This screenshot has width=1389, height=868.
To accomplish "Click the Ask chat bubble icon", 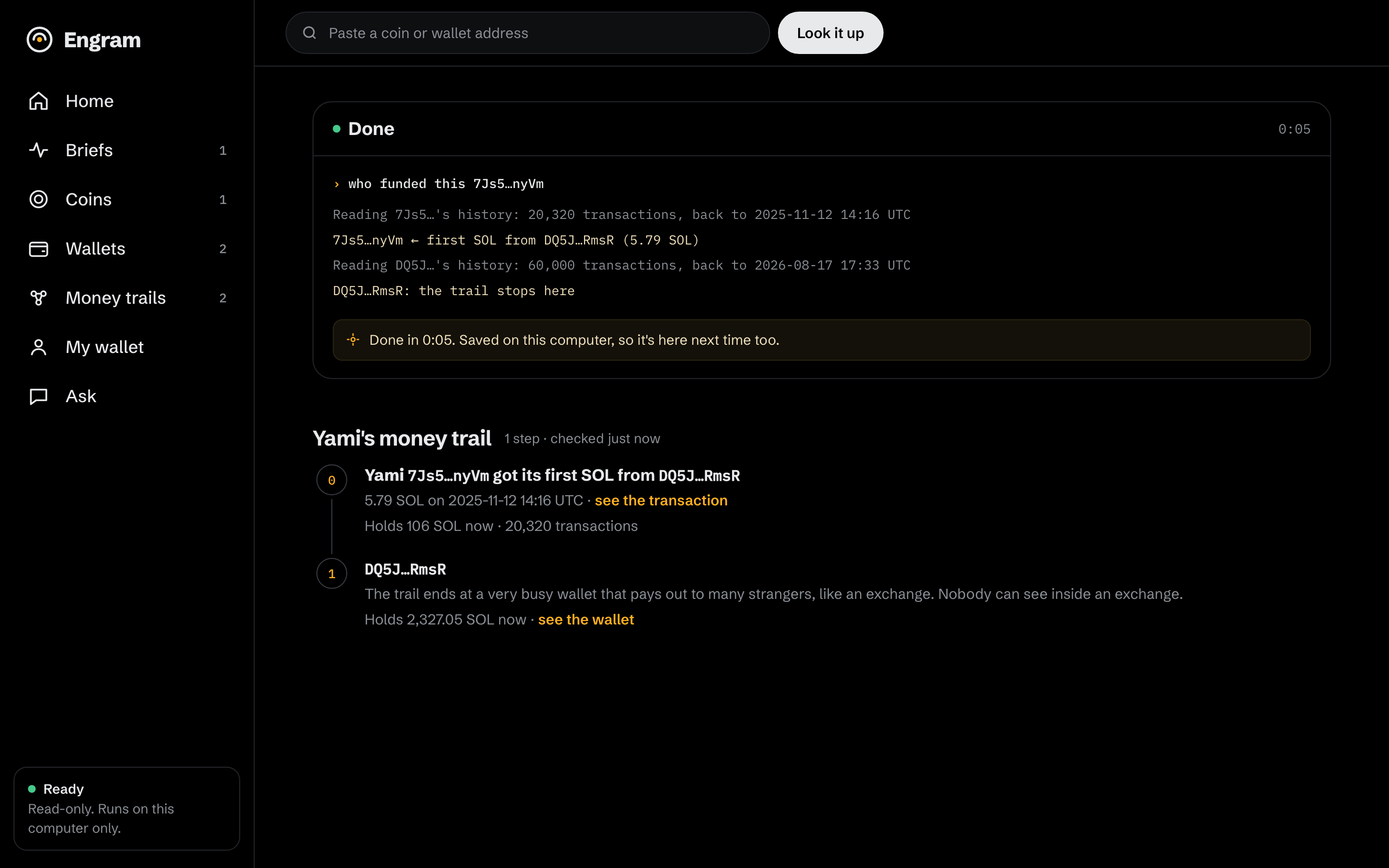I will [39, 397].
